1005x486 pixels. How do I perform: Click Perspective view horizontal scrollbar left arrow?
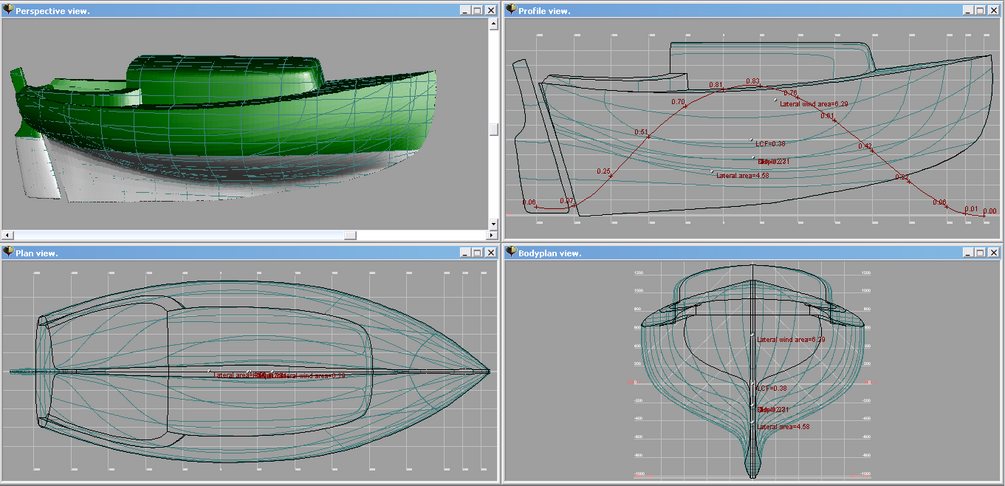[x=6, y=235]
